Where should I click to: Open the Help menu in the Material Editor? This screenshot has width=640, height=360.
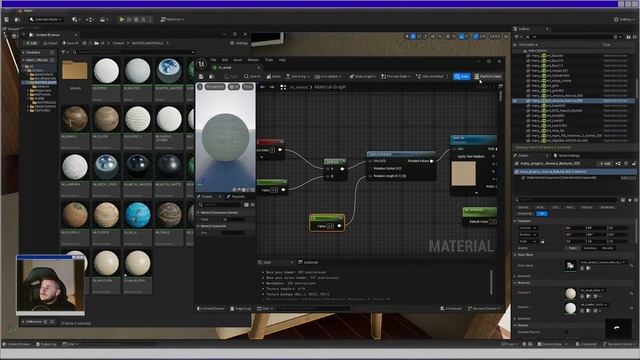282,60
